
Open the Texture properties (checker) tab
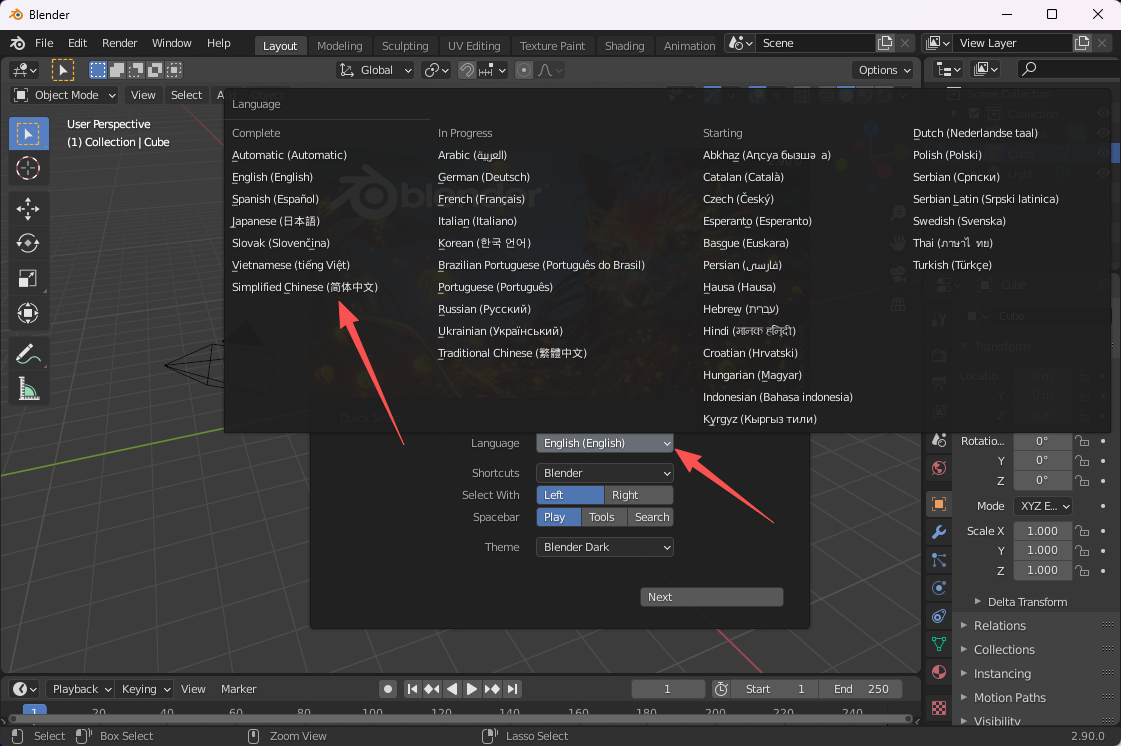click(938, 708)
